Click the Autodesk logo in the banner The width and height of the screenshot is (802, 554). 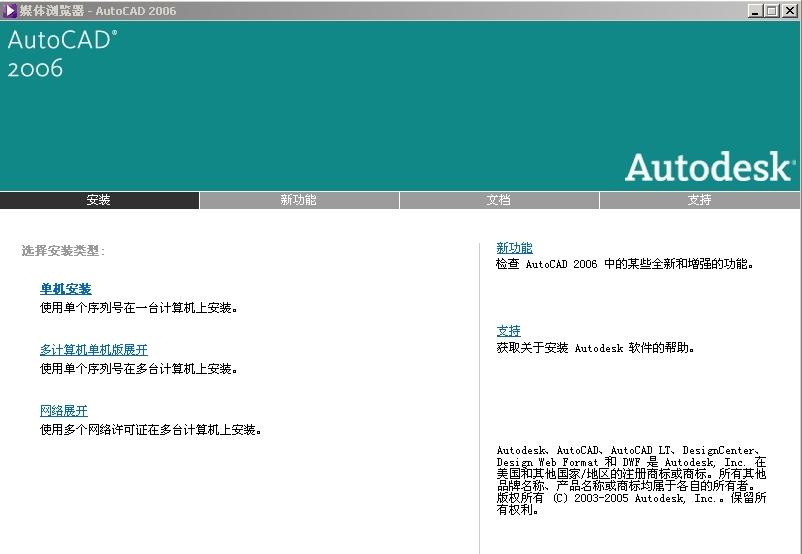[x=709, y=167]
